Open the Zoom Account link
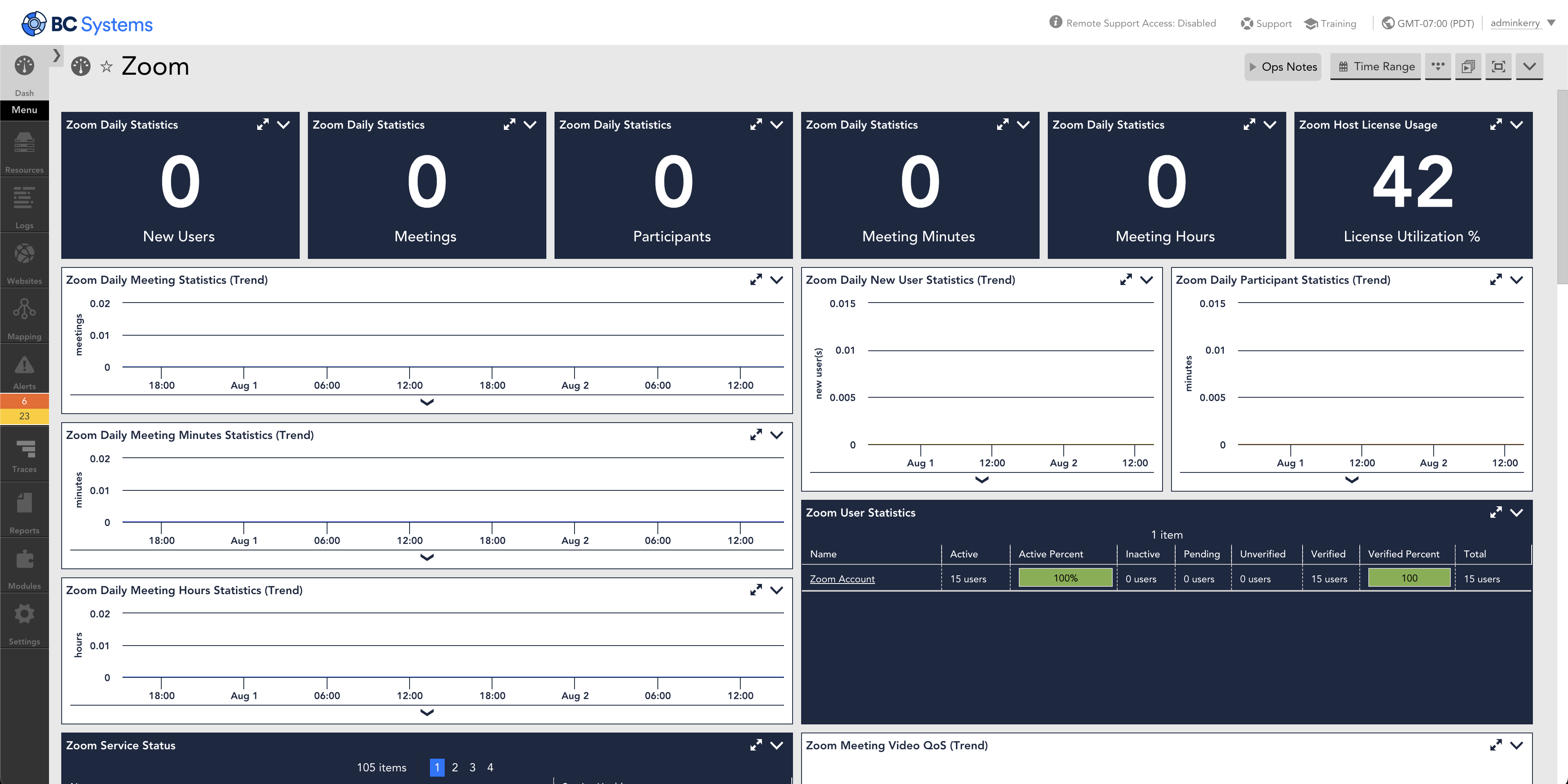Viewport: 1568px width, 784px height. pos(842,579)
